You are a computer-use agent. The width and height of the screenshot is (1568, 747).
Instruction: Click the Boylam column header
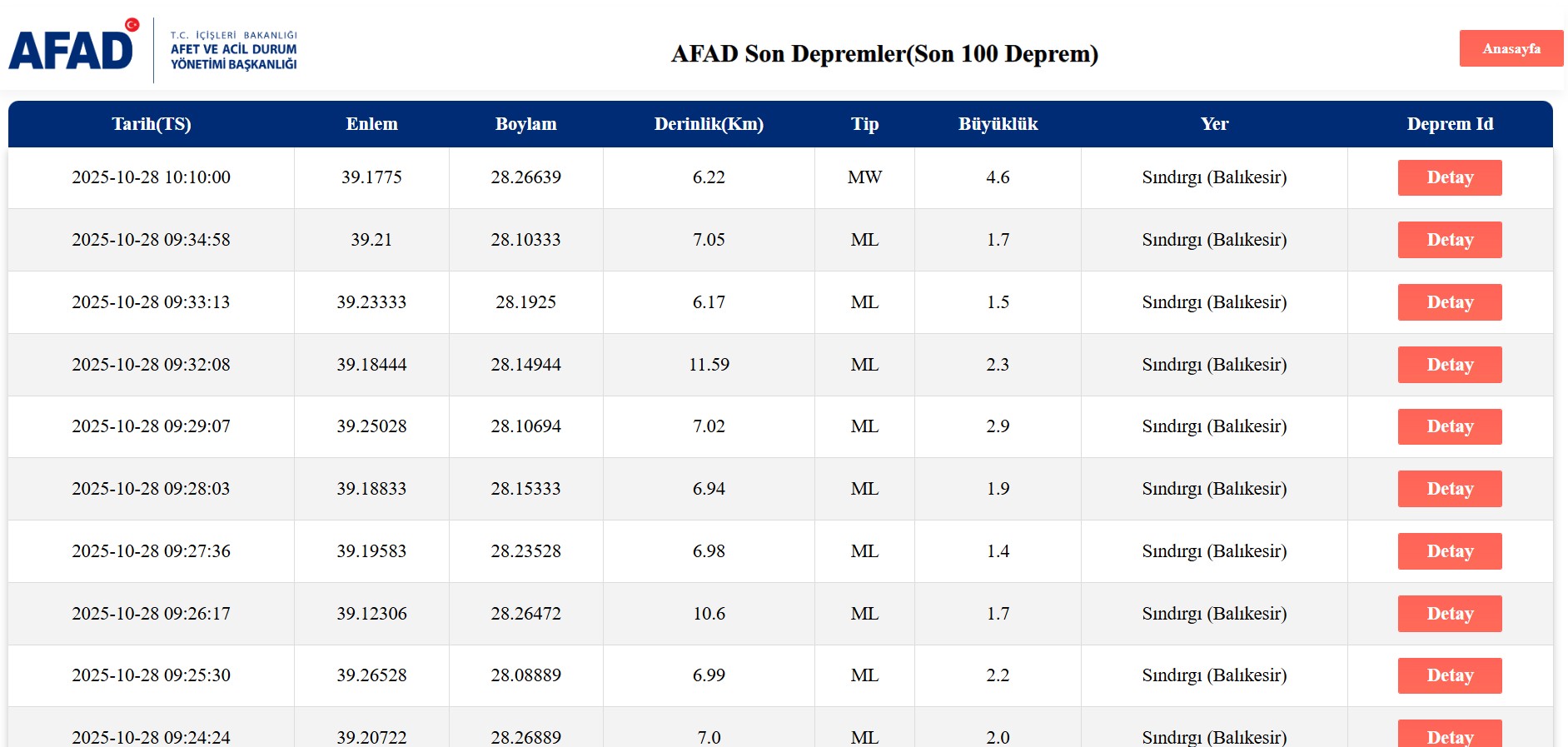click(525, 124)
